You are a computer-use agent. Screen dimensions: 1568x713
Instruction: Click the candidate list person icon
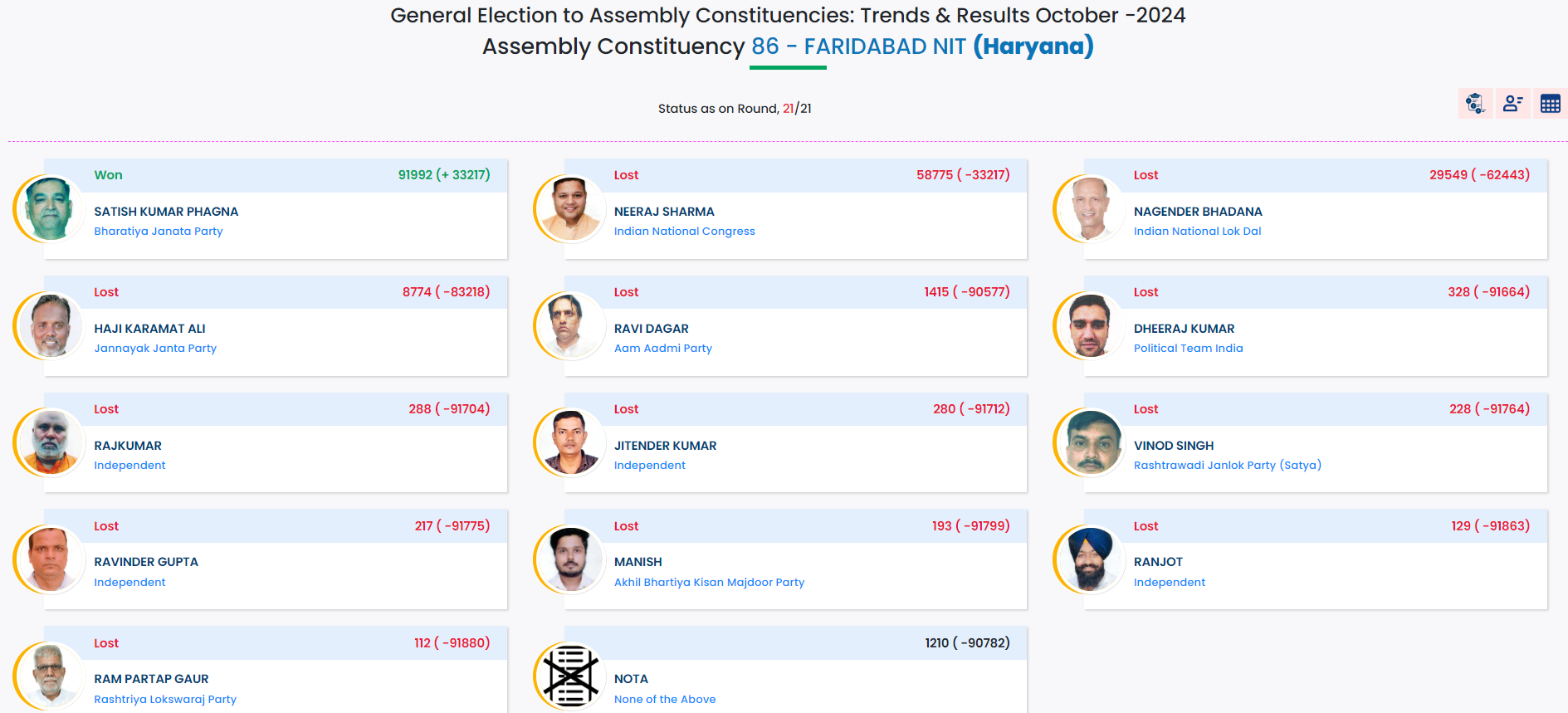(x=1512, y=104)
